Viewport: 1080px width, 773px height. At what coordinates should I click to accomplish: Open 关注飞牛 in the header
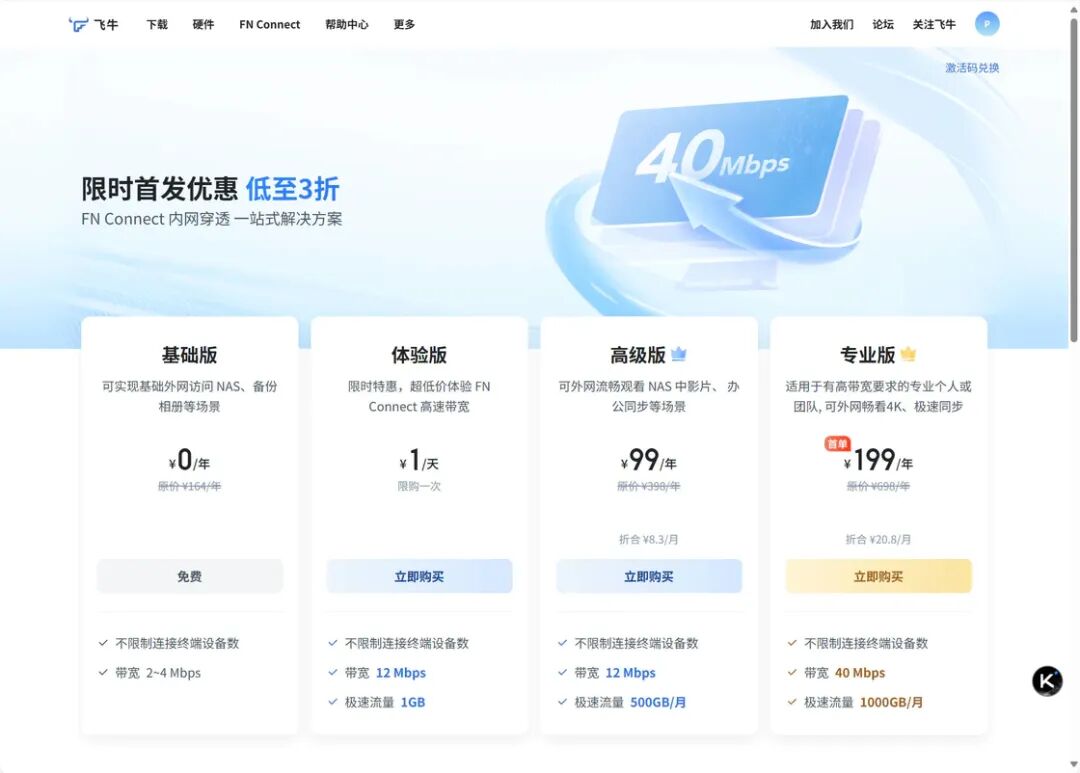934,24
